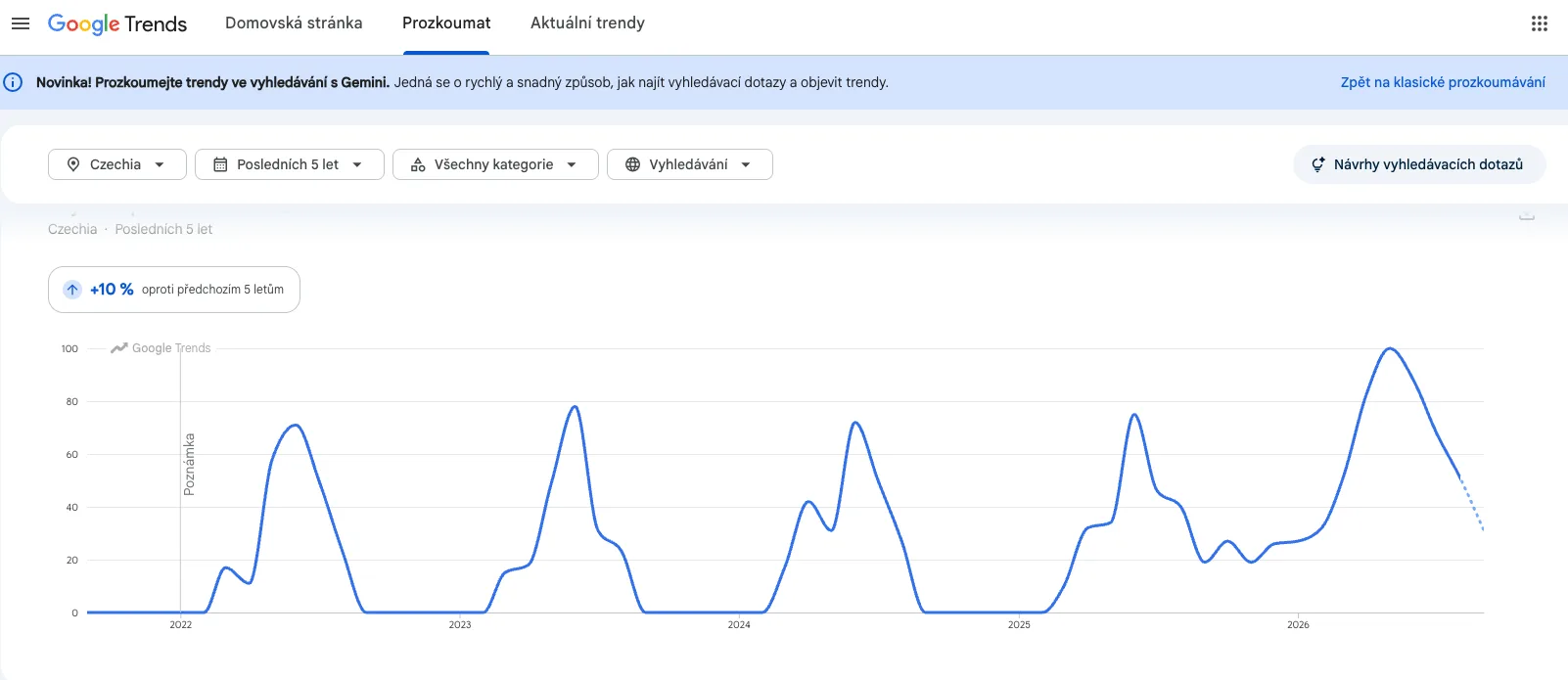This screenshot has width=1568, height=680.
Task: Click the +10 % comparison chip
Action: pyautogui.click(x=174, y=290)
